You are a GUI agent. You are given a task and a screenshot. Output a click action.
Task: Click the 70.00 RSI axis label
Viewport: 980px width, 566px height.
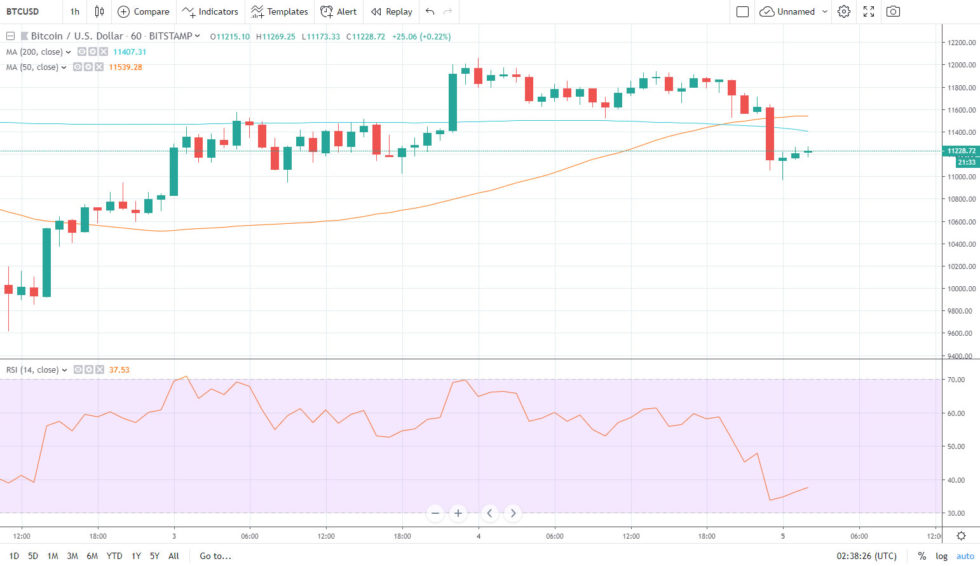[x=956, y=379]
